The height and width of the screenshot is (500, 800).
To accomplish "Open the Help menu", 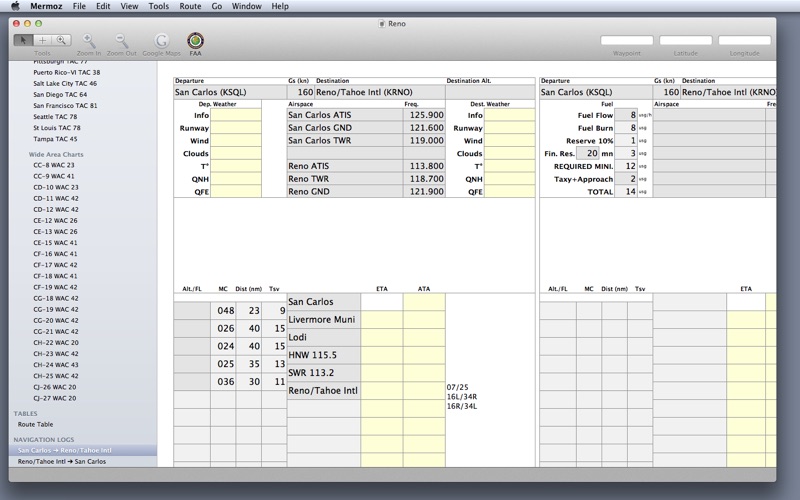I will [280, 6].
